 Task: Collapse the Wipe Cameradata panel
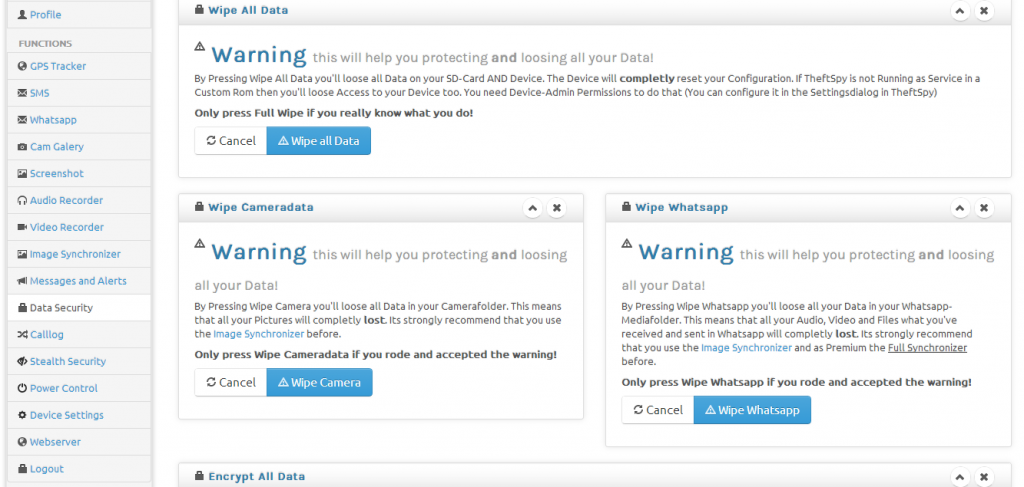tap(532, 208)
